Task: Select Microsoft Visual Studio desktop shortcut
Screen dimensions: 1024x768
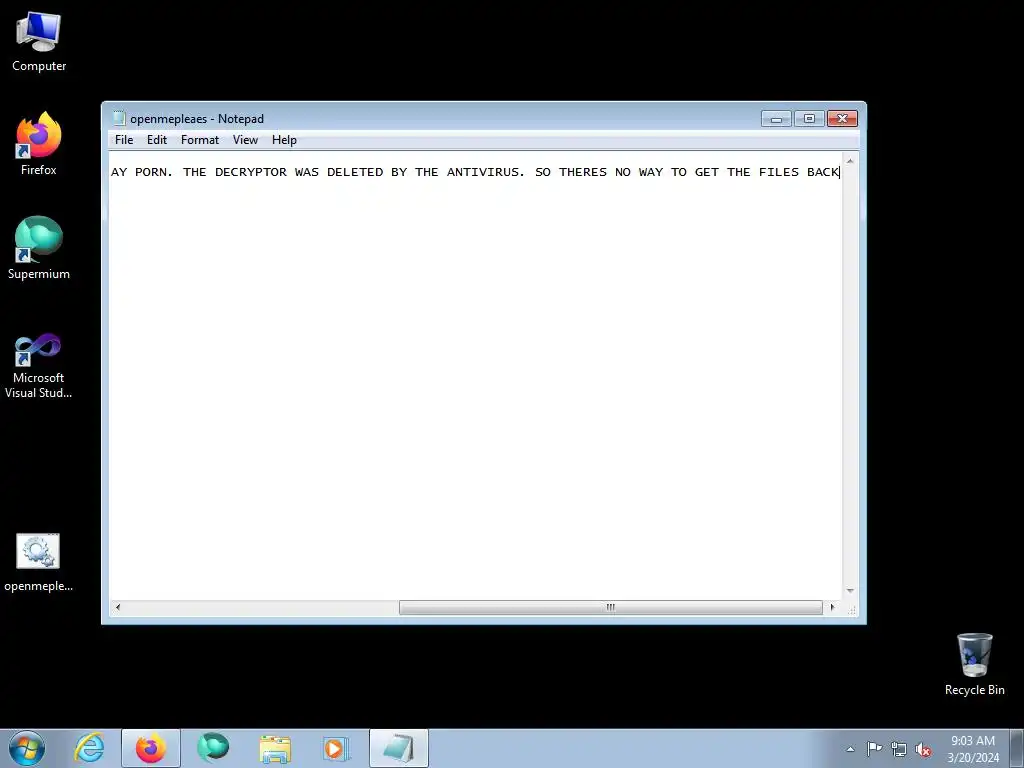Action: point(39,366)
